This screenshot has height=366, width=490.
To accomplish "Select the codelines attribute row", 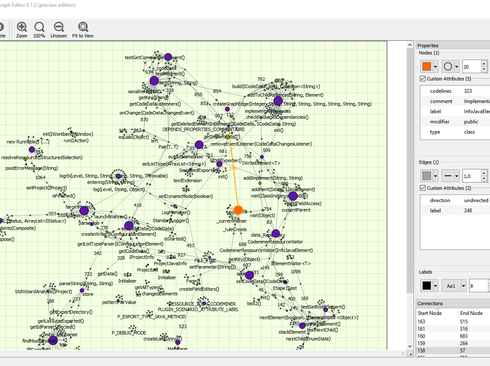I will [x=455, y=91].
